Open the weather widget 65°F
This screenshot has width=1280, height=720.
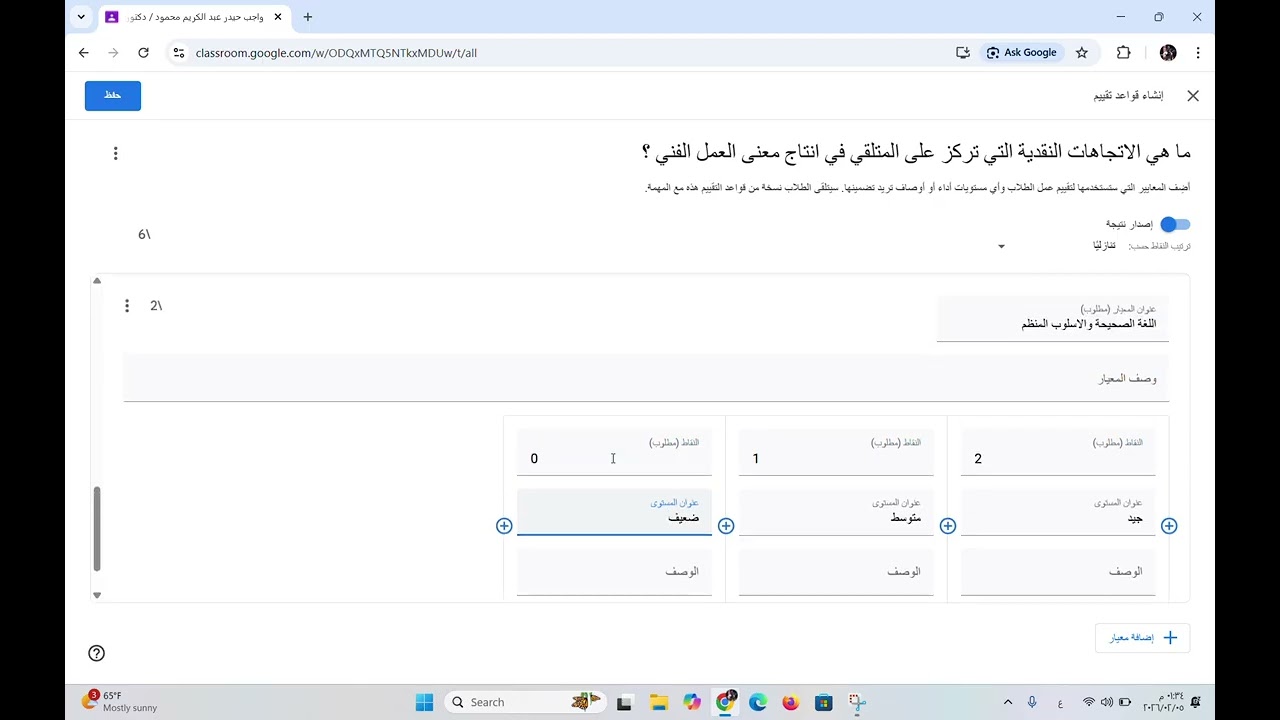(118, 701)
